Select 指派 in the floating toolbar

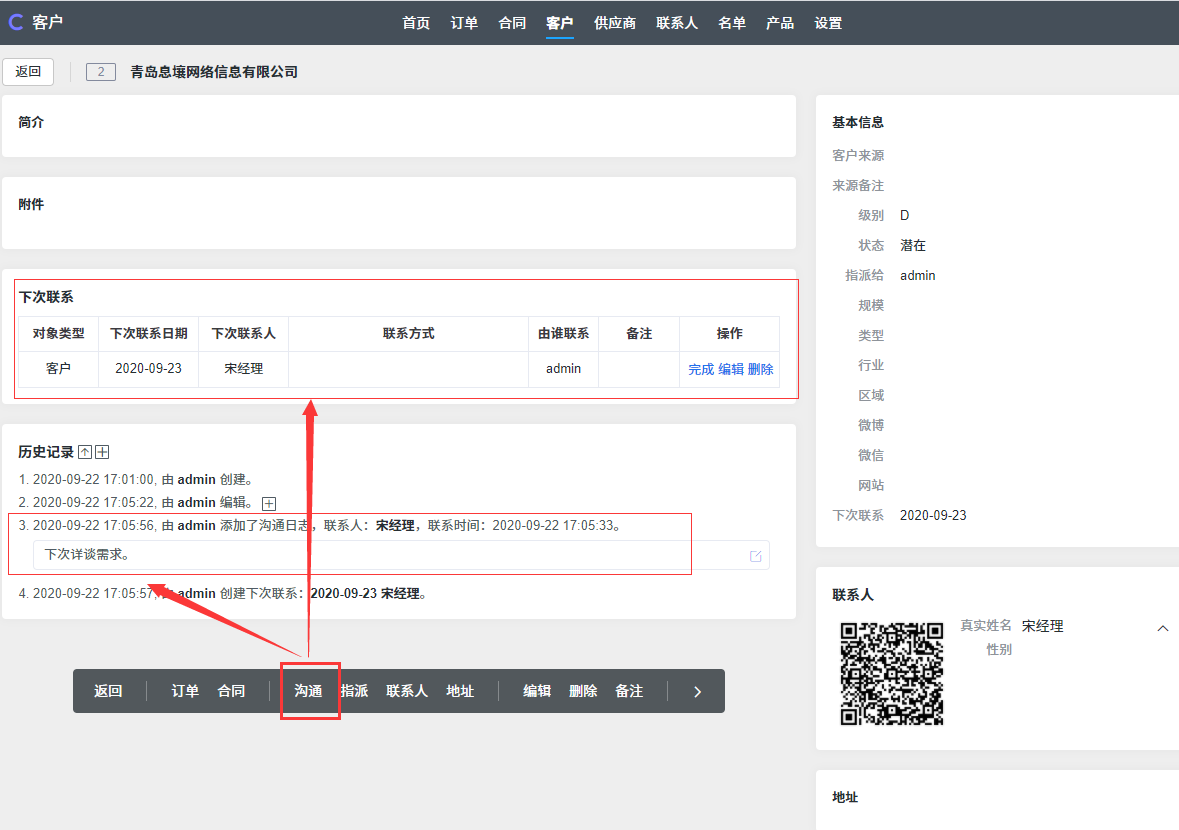(354, 691)
